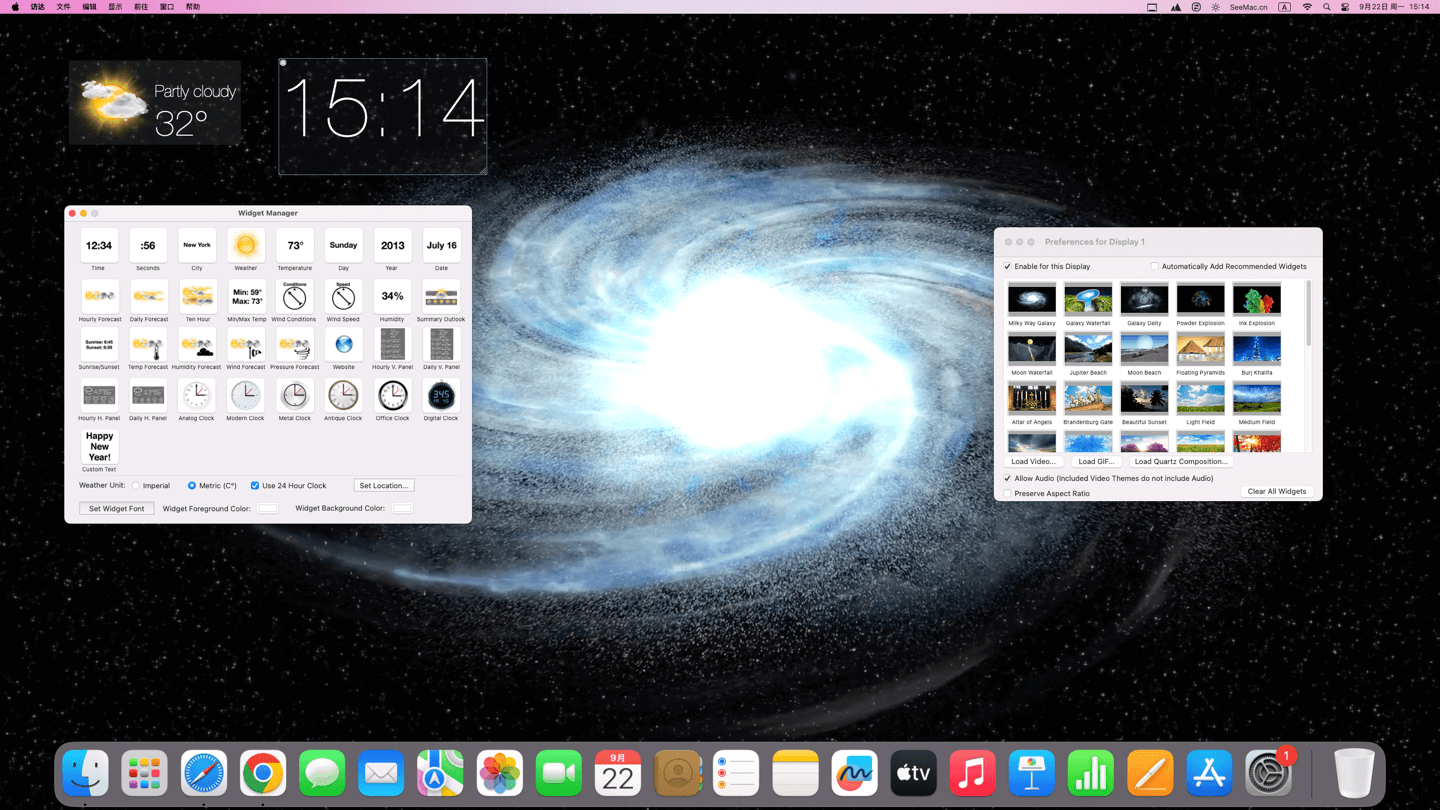The image size is (1440, 810).
Task: Add the Digital Clock widget
Action: tap(441, 396)
